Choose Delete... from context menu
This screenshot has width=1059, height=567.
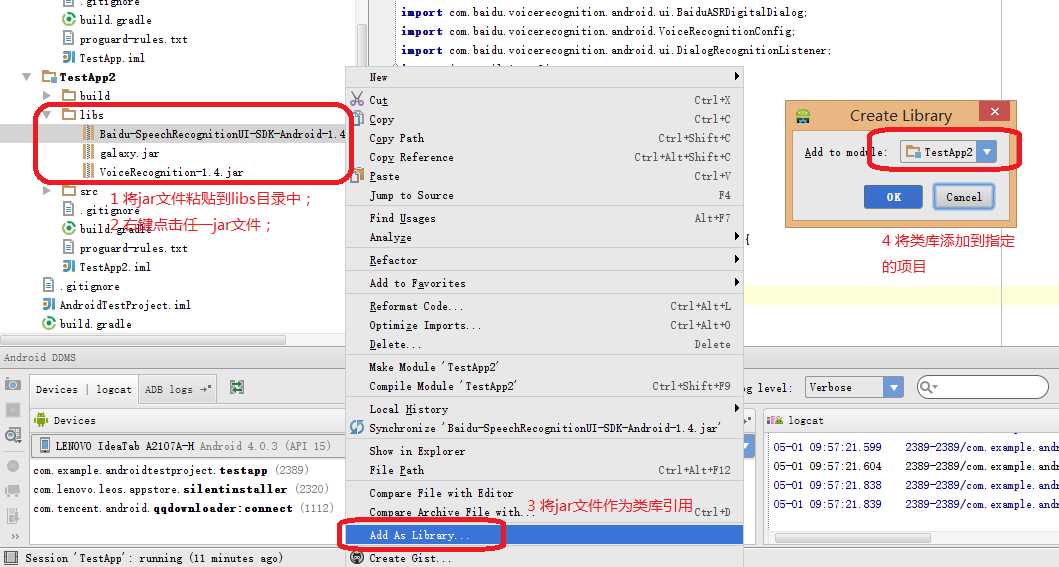[544, 344]
